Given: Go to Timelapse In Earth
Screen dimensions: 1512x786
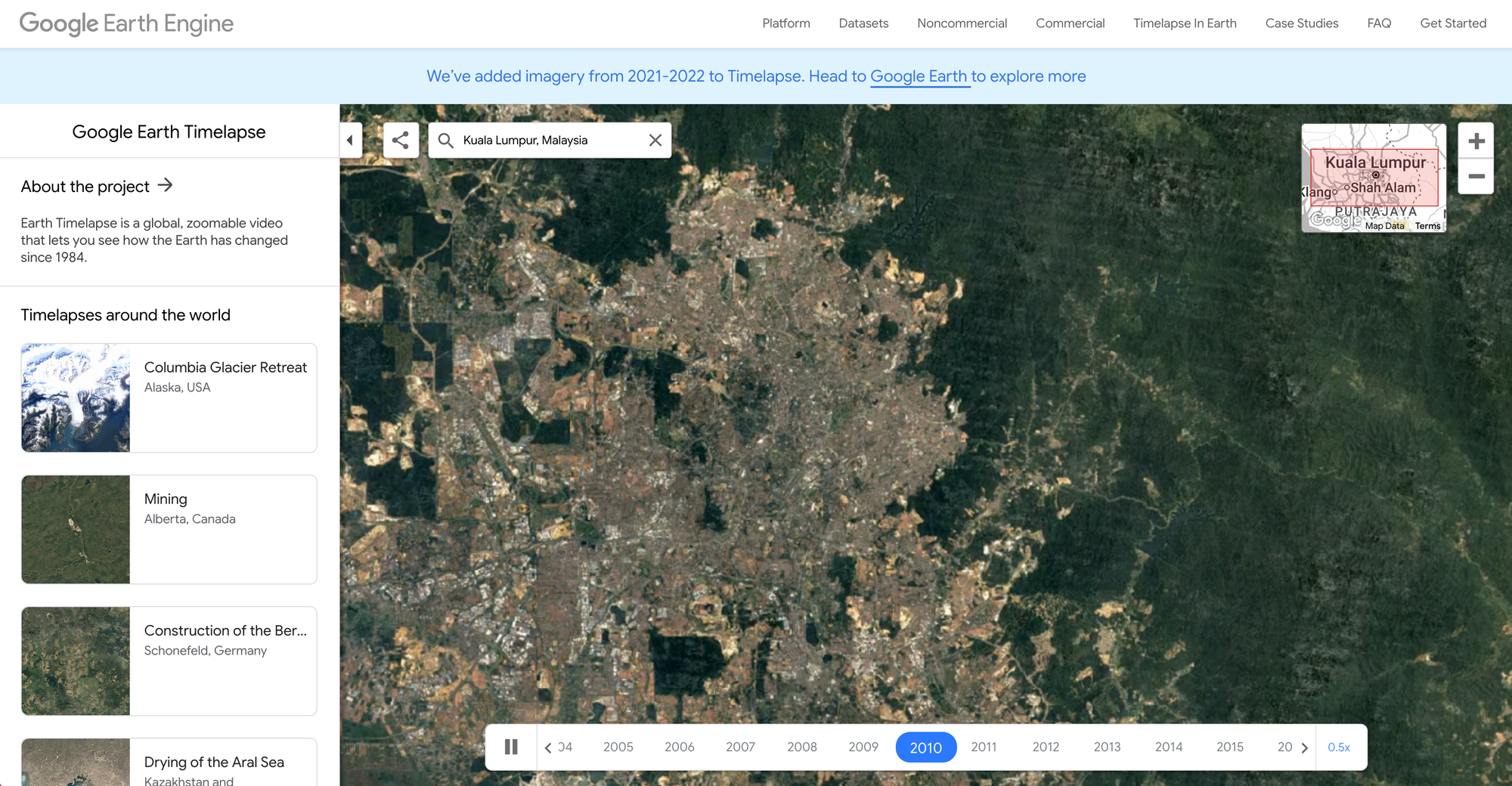Looking at the screenshot, I should pos(1185,23).
